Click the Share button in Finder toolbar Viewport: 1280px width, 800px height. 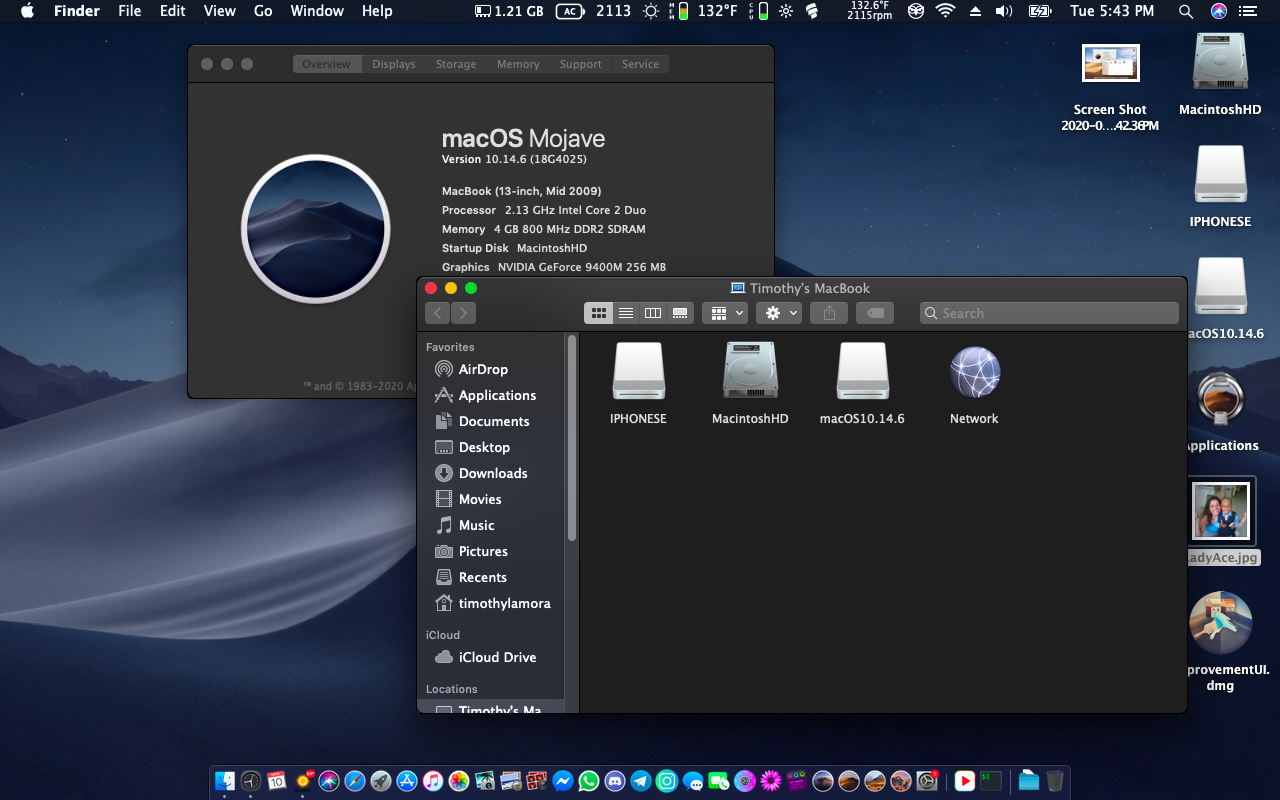pyautogui.click(x=829, y=313)
